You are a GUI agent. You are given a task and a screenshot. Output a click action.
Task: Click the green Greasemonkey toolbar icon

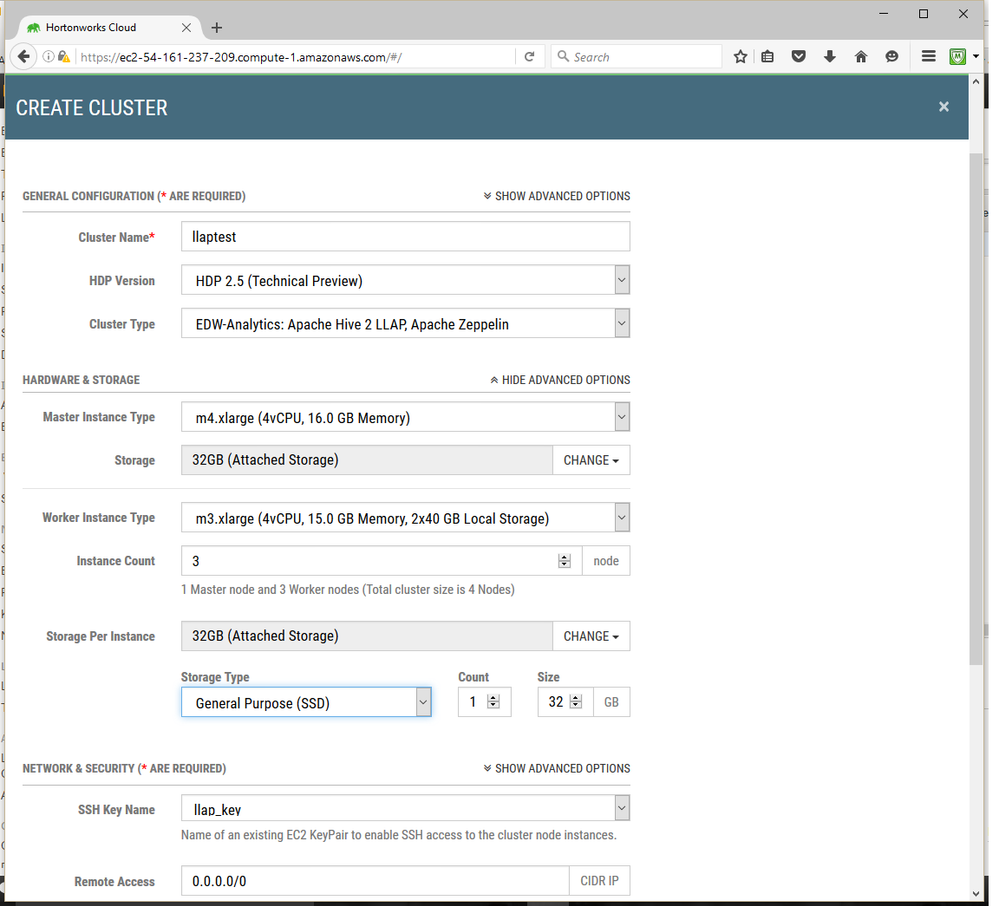click(957, 56)
